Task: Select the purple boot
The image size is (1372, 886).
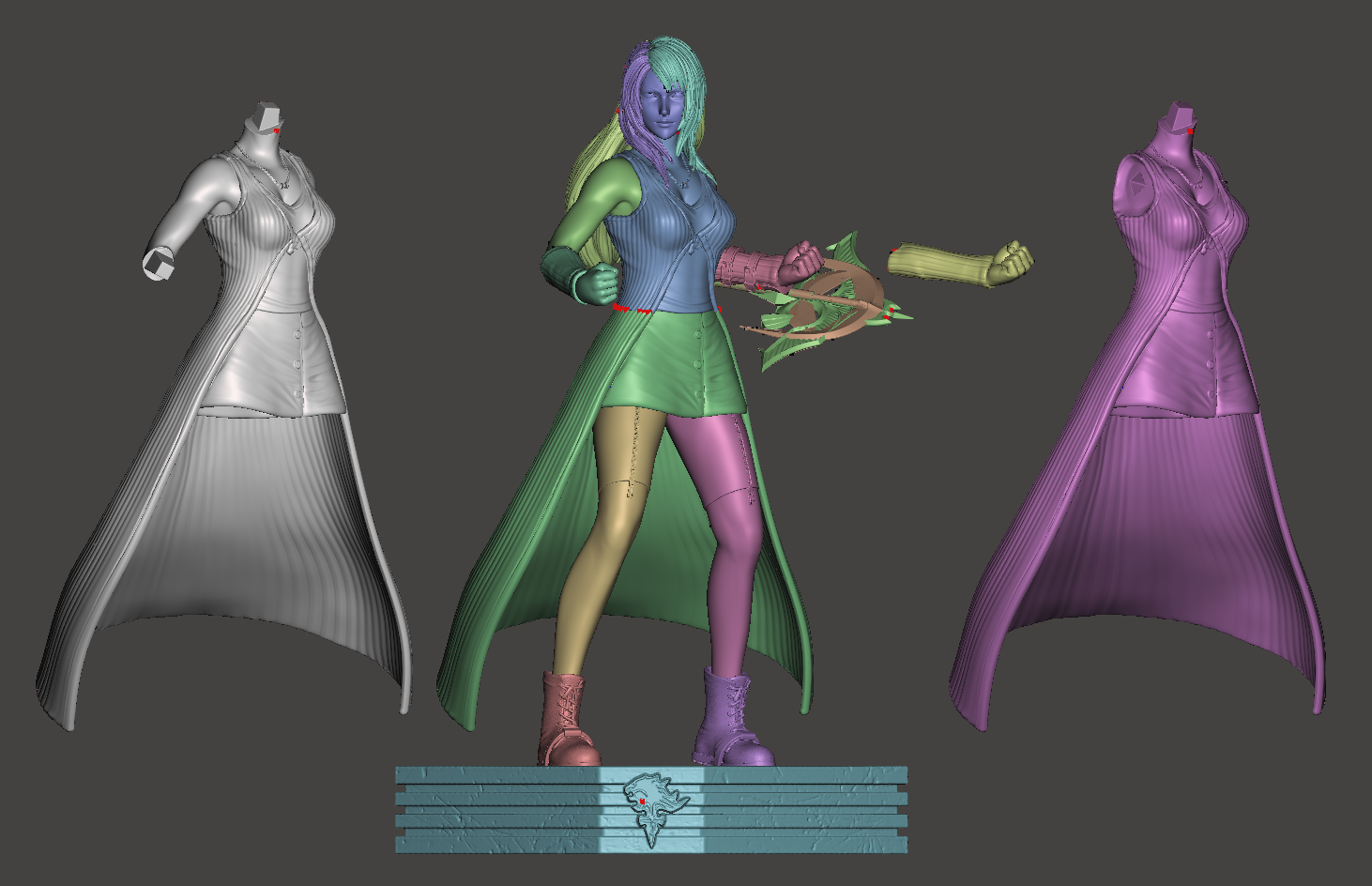Action: tap(732, 716)
